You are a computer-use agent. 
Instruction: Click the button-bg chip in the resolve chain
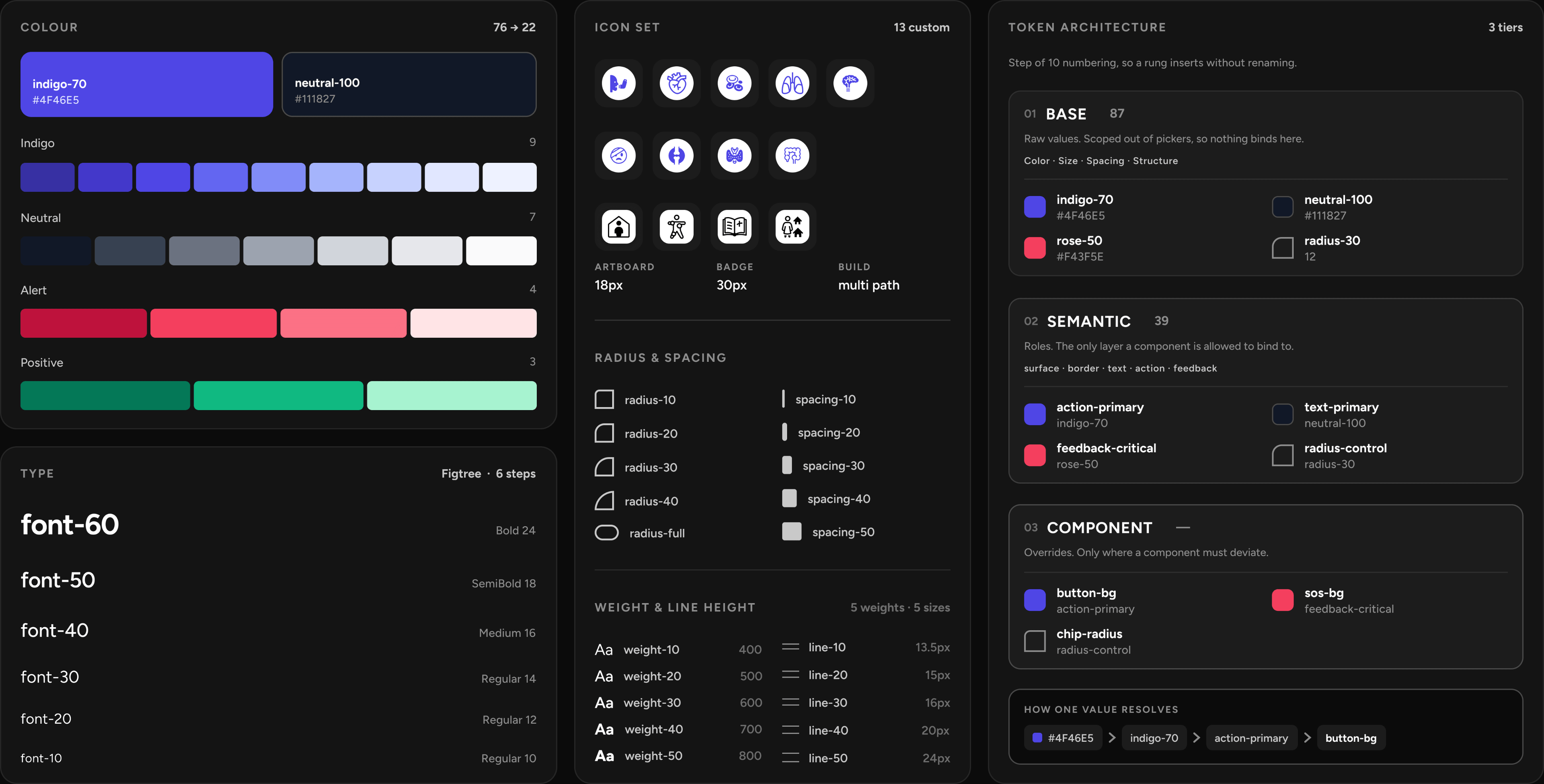pyautogui.click(x=1351, y=738)
